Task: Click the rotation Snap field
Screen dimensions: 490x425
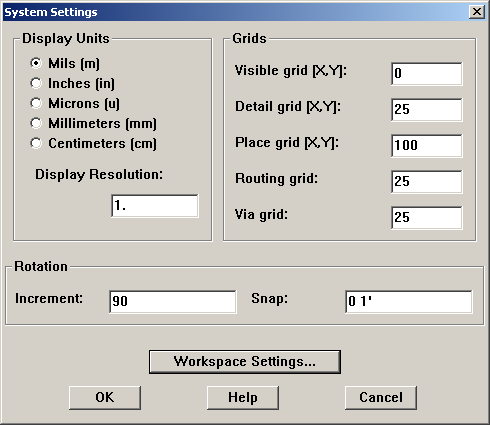Action: (x=409, y=302)
